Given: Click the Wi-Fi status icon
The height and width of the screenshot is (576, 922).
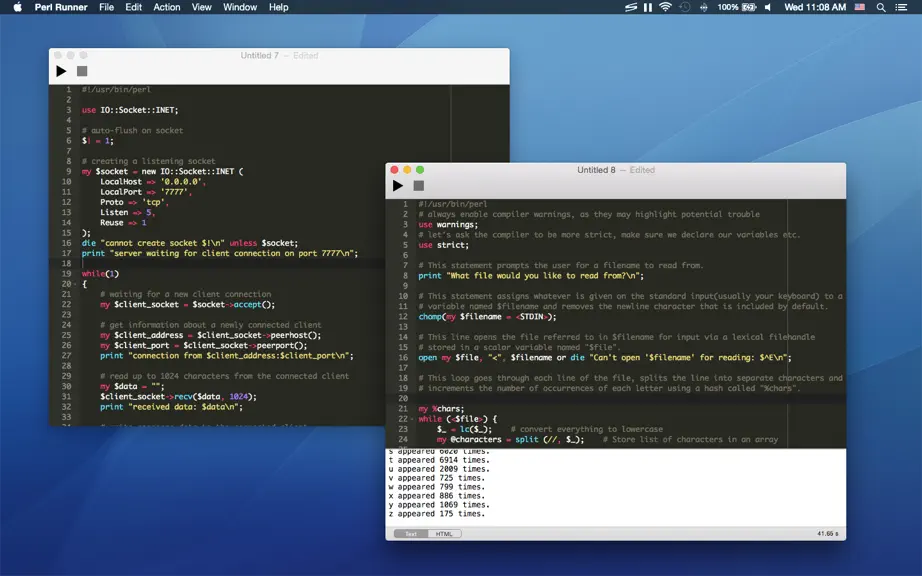Looking at the screenshot, I should [666, 7].
